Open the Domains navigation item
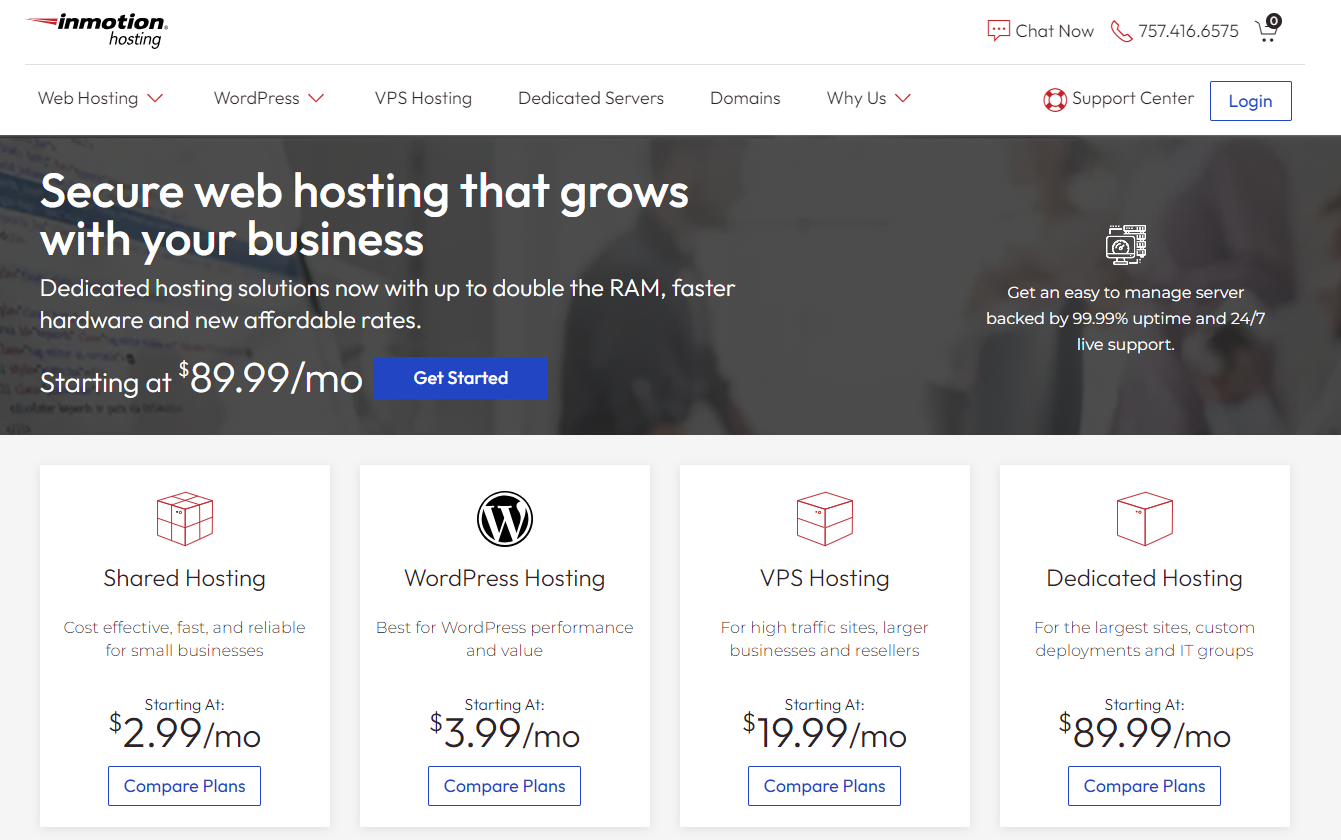Screen dimensions: 1341x840 tap(745, 98)
